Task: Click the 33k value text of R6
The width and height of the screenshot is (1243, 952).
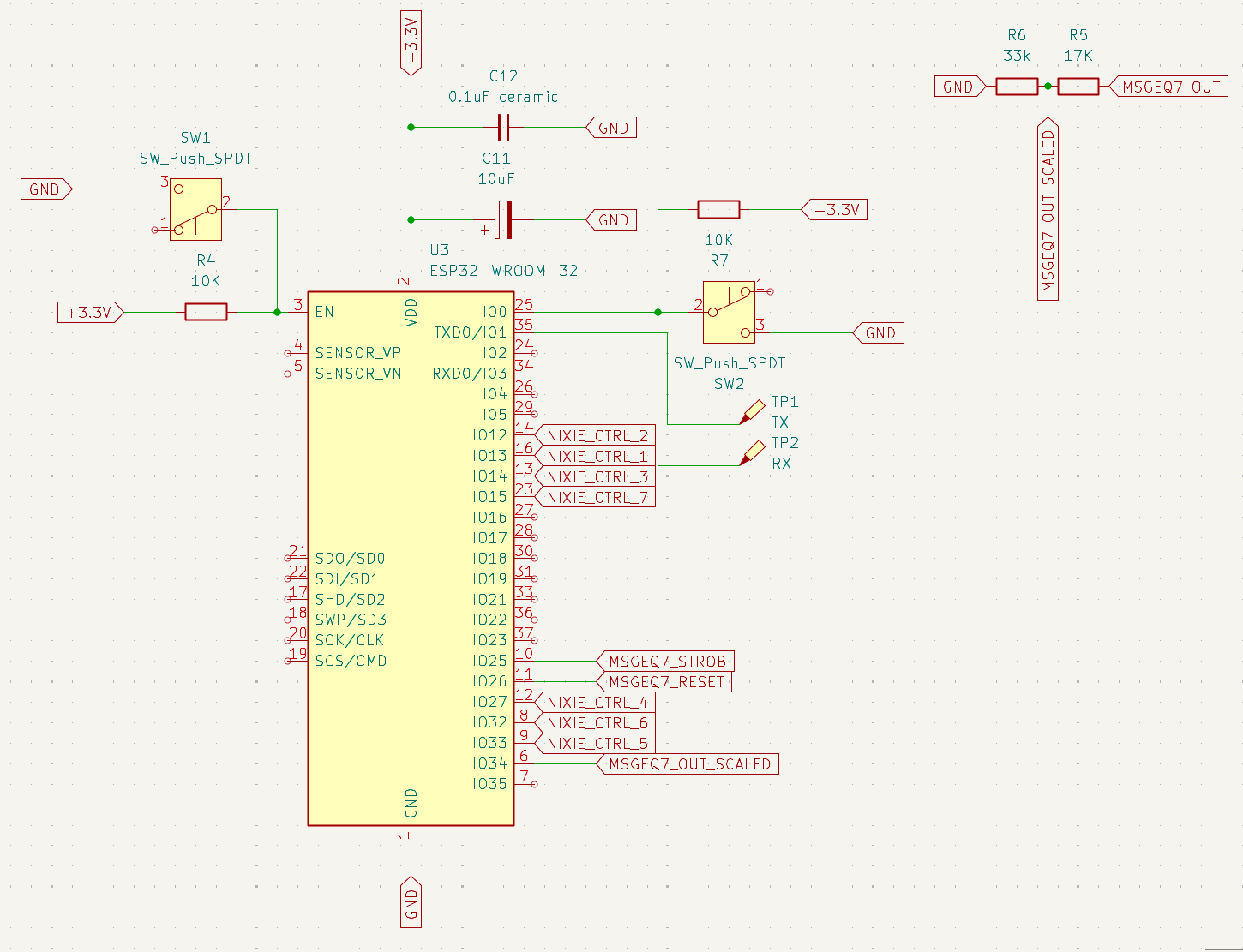Action: (1017, 56)
